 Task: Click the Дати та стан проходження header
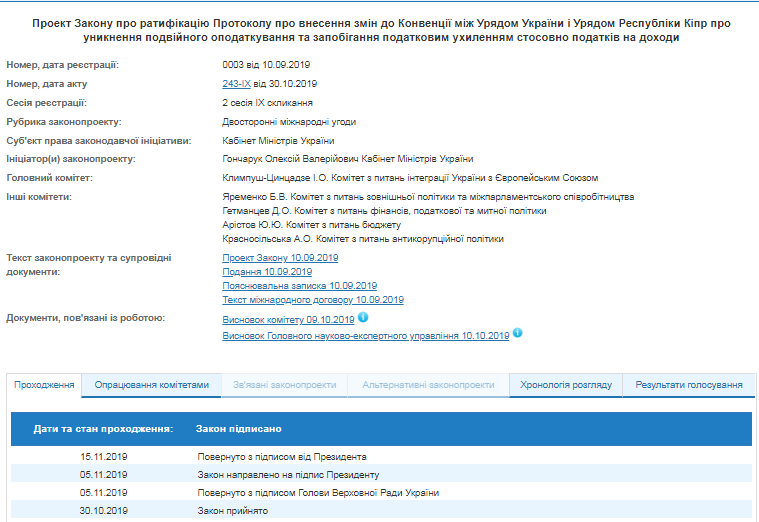pos(103,428)
